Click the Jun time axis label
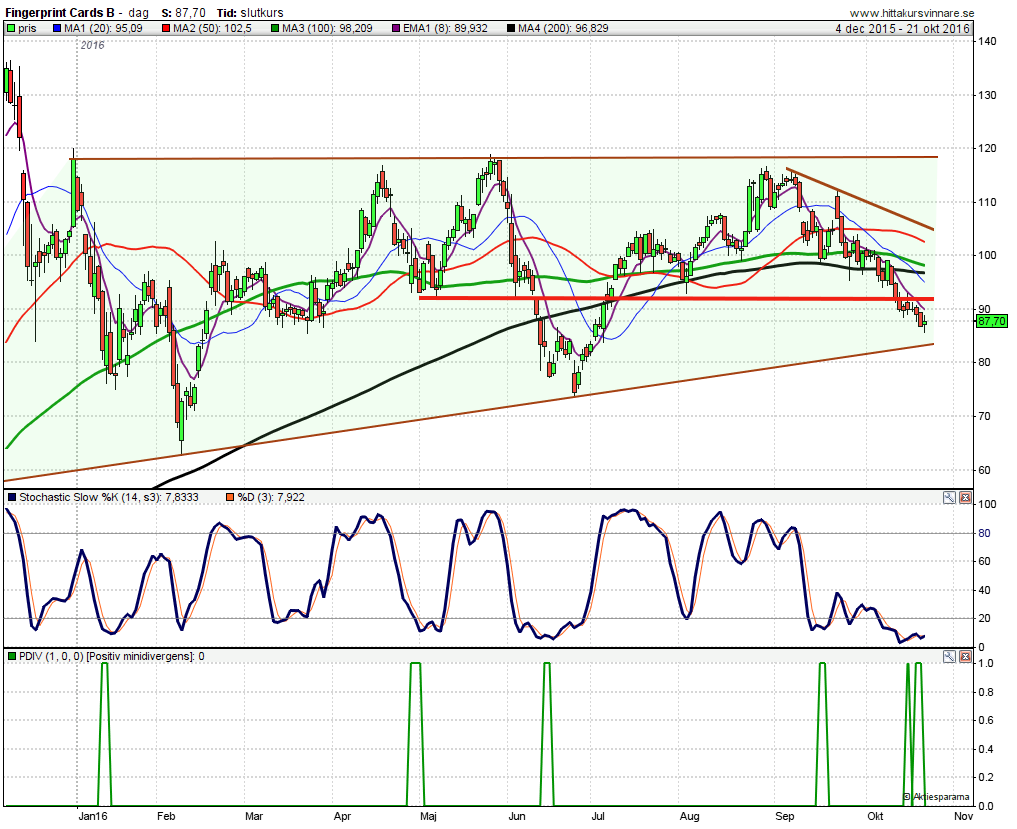This screenshot has width=1017, height=829. coord(517,816)
